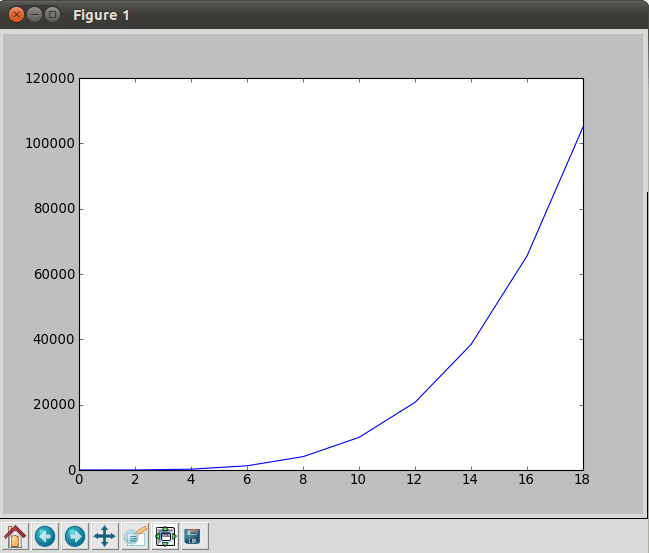Go forward to the next view

(75, 536)
